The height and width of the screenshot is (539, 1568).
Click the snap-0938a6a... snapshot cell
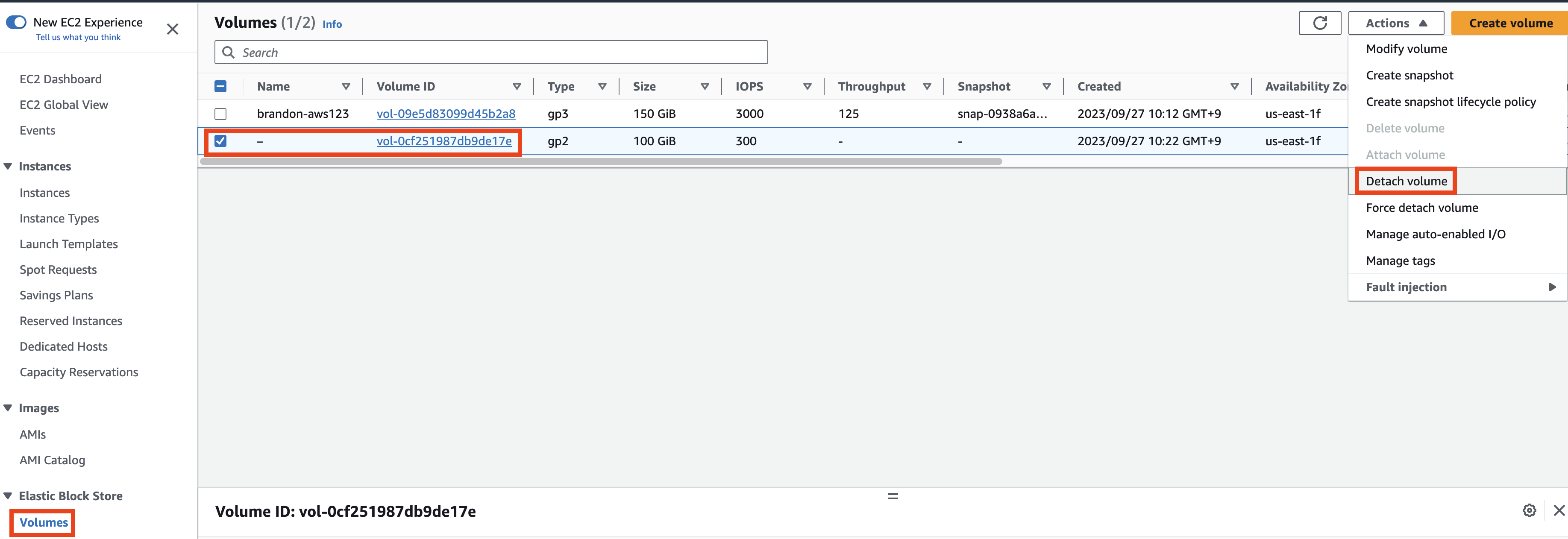1002,114
